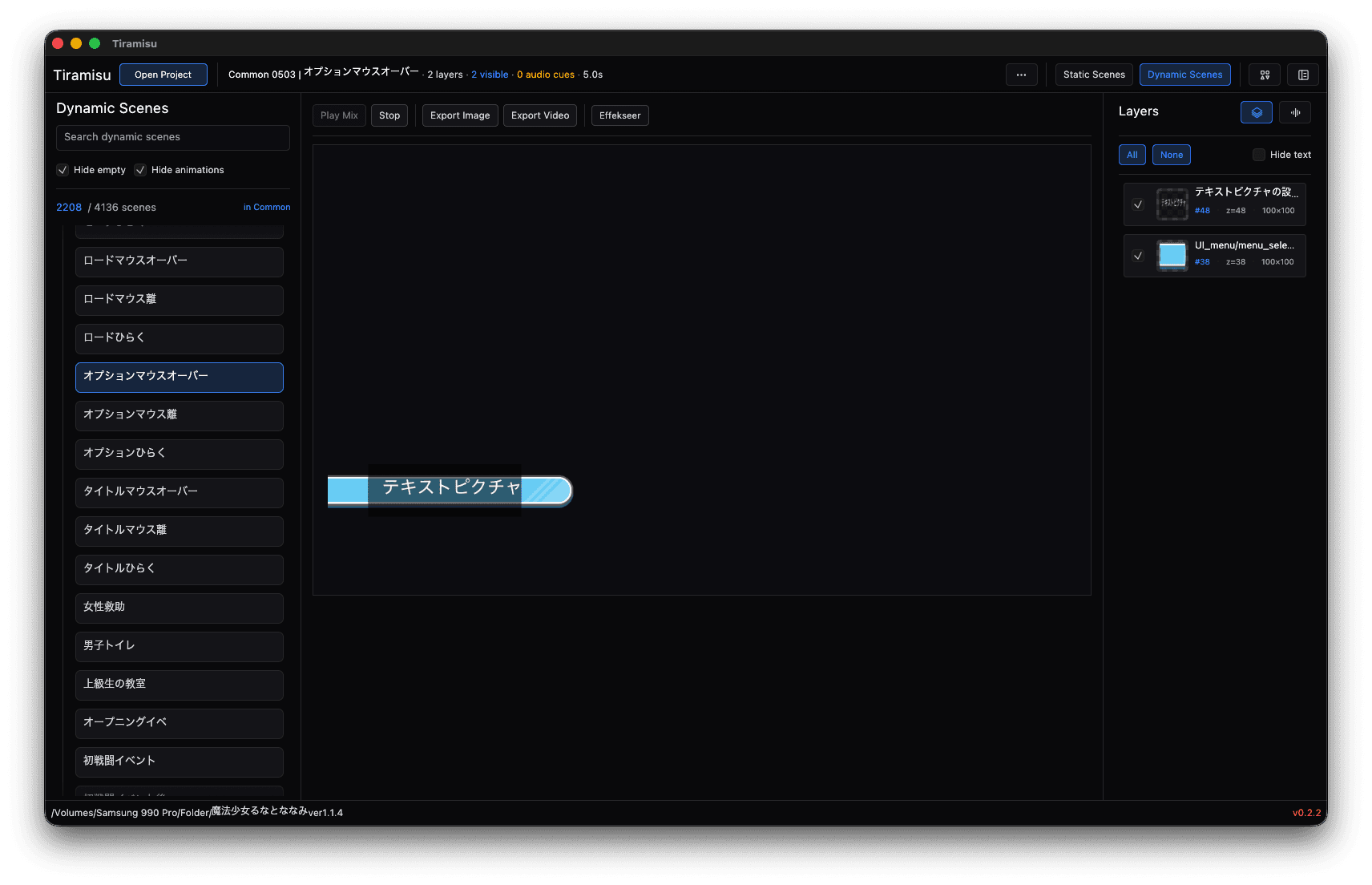Toggle the Hide empty checkbox
This screenshot has width=1372, height=885.
[63, 170]
